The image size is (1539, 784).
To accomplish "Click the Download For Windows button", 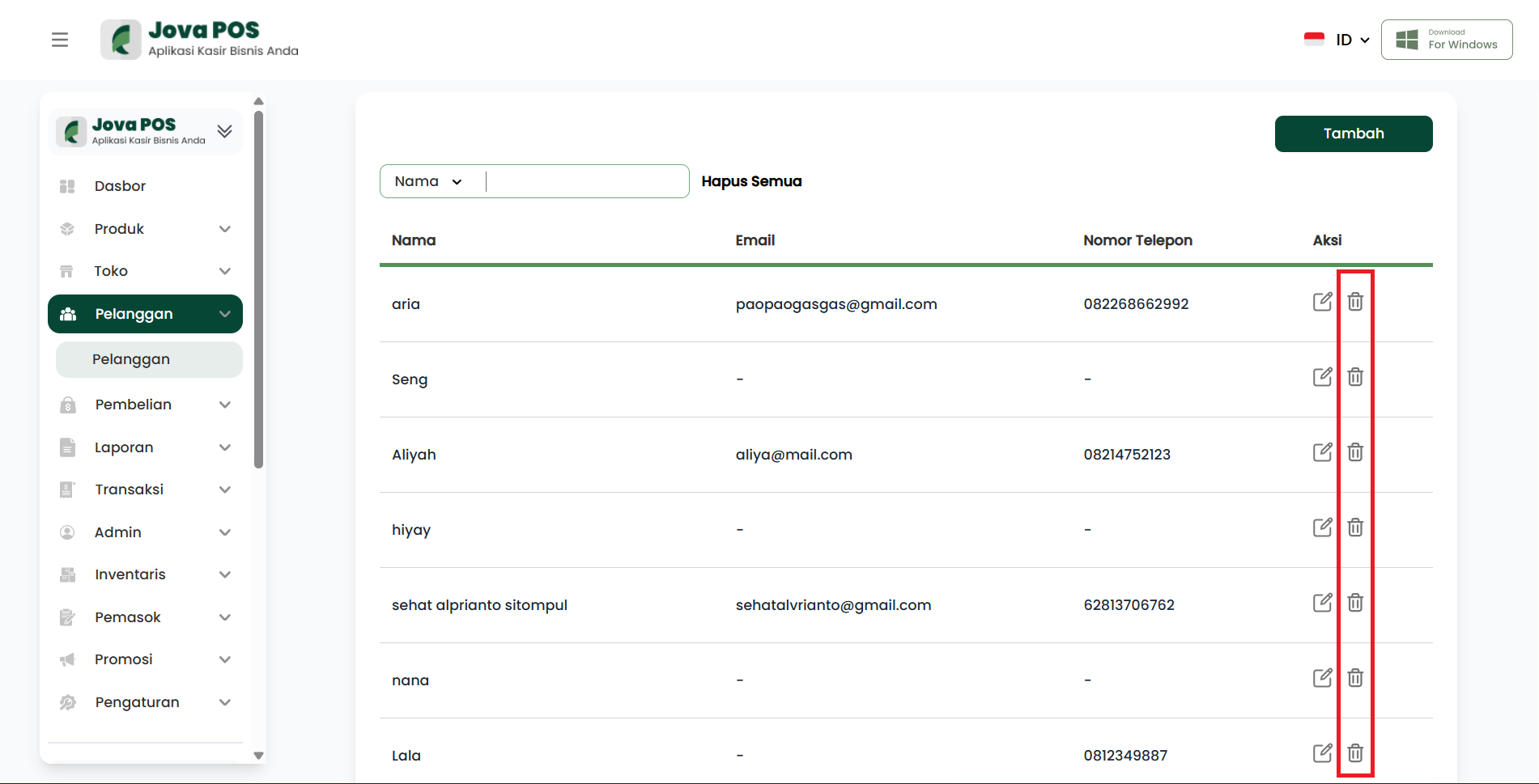I will (1446, 40).
